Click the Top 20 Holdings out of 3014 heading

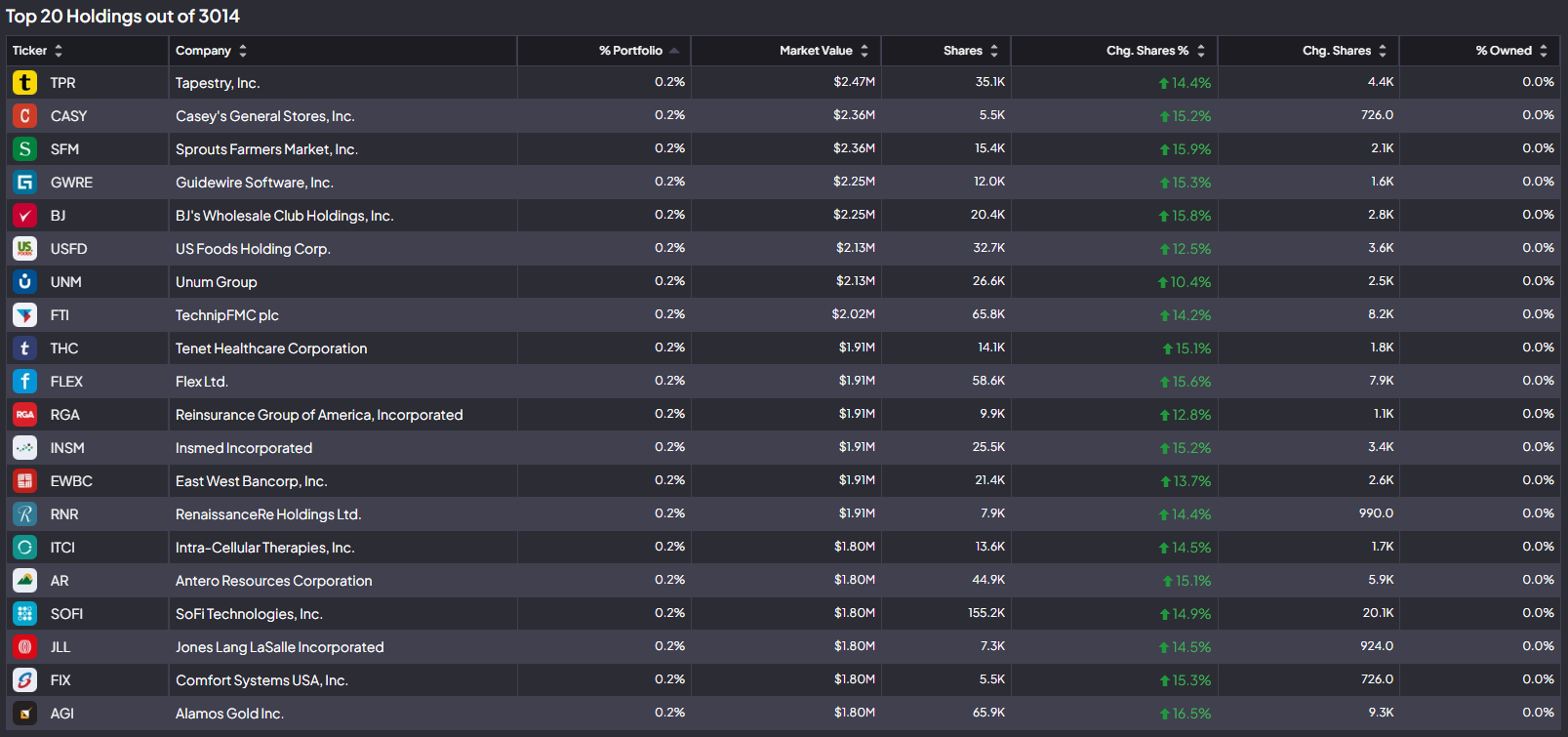123,16
